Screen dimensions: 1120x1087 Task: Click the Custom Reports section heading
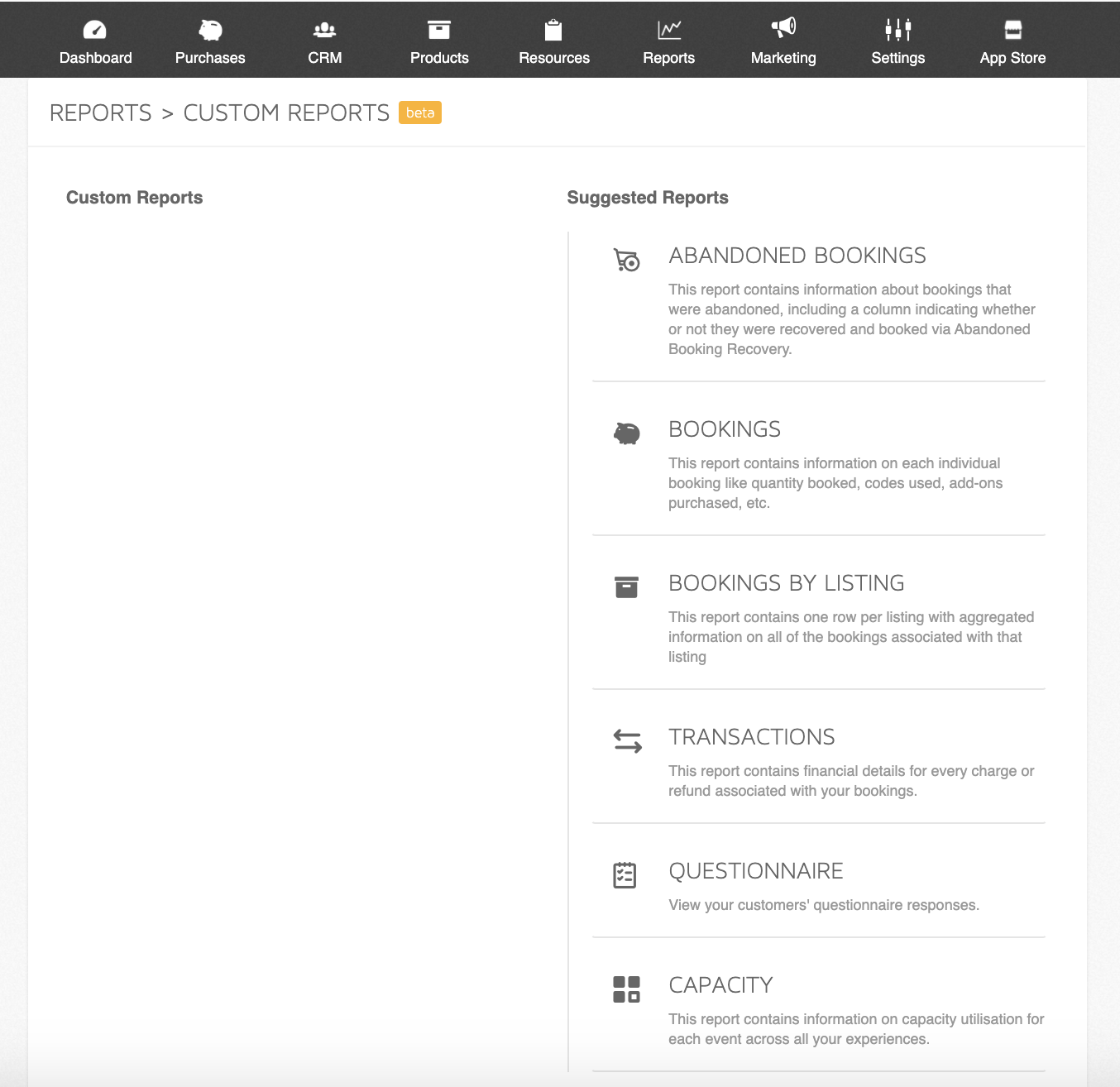134,198
